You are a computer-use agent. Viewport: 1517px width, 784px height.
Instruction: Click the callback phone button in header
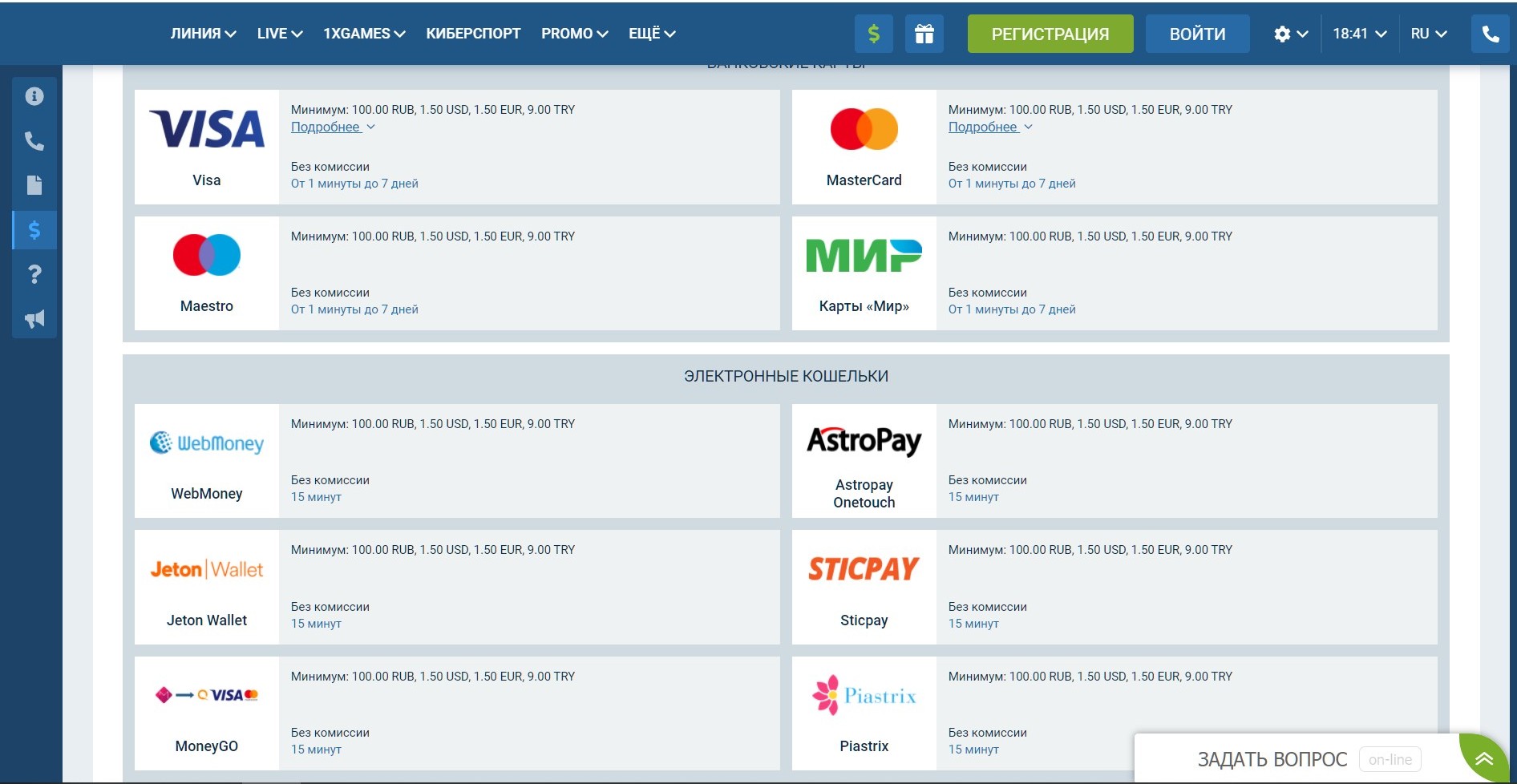tap(1491, 34)
